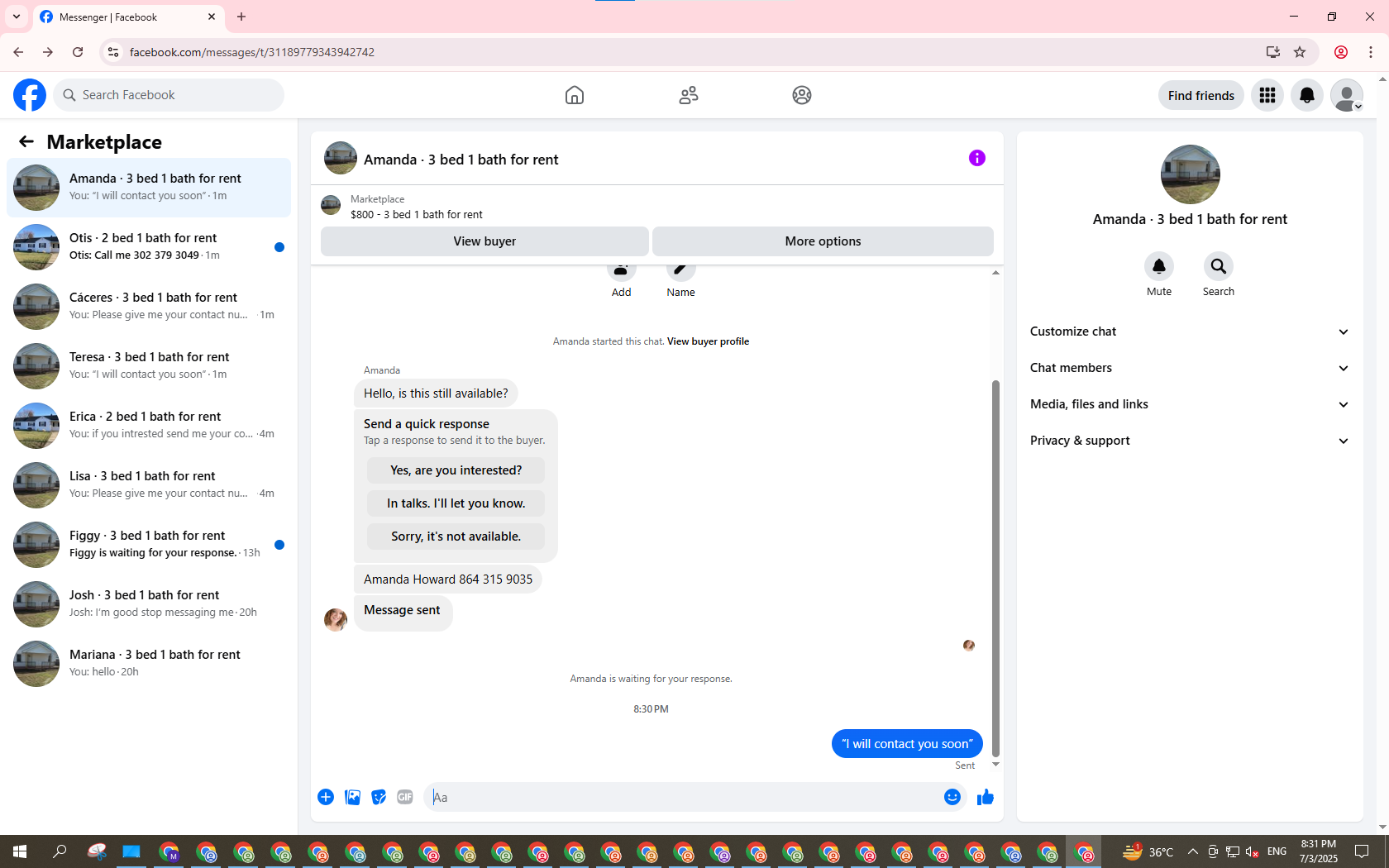The height and width of the screenshot is (868, 1389).
Task: Open the Erica 2 bed 1 bath conversation
Action: tap(149, 426)
